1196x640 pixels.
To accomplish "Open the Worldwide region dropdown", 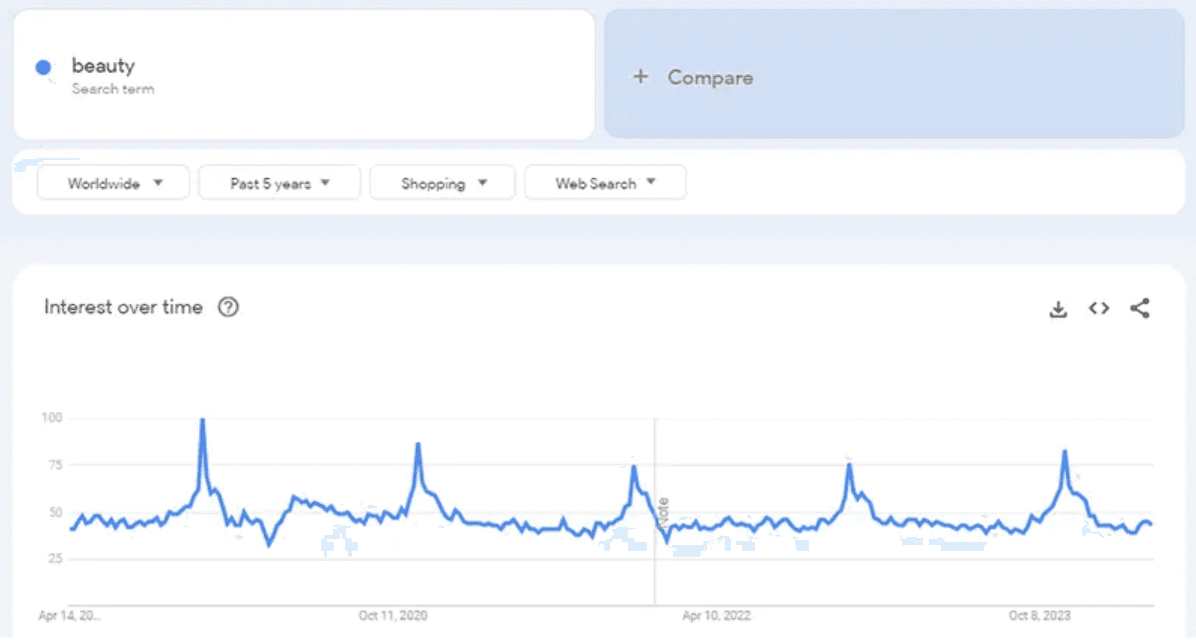I will tap(113, 183).
